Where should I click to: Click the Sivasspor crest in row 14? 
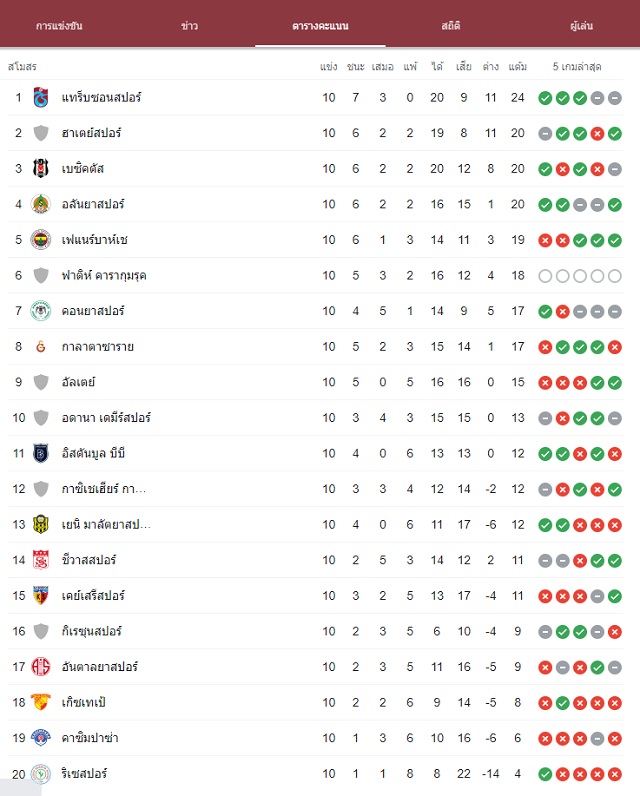click(x=41, y=560)
